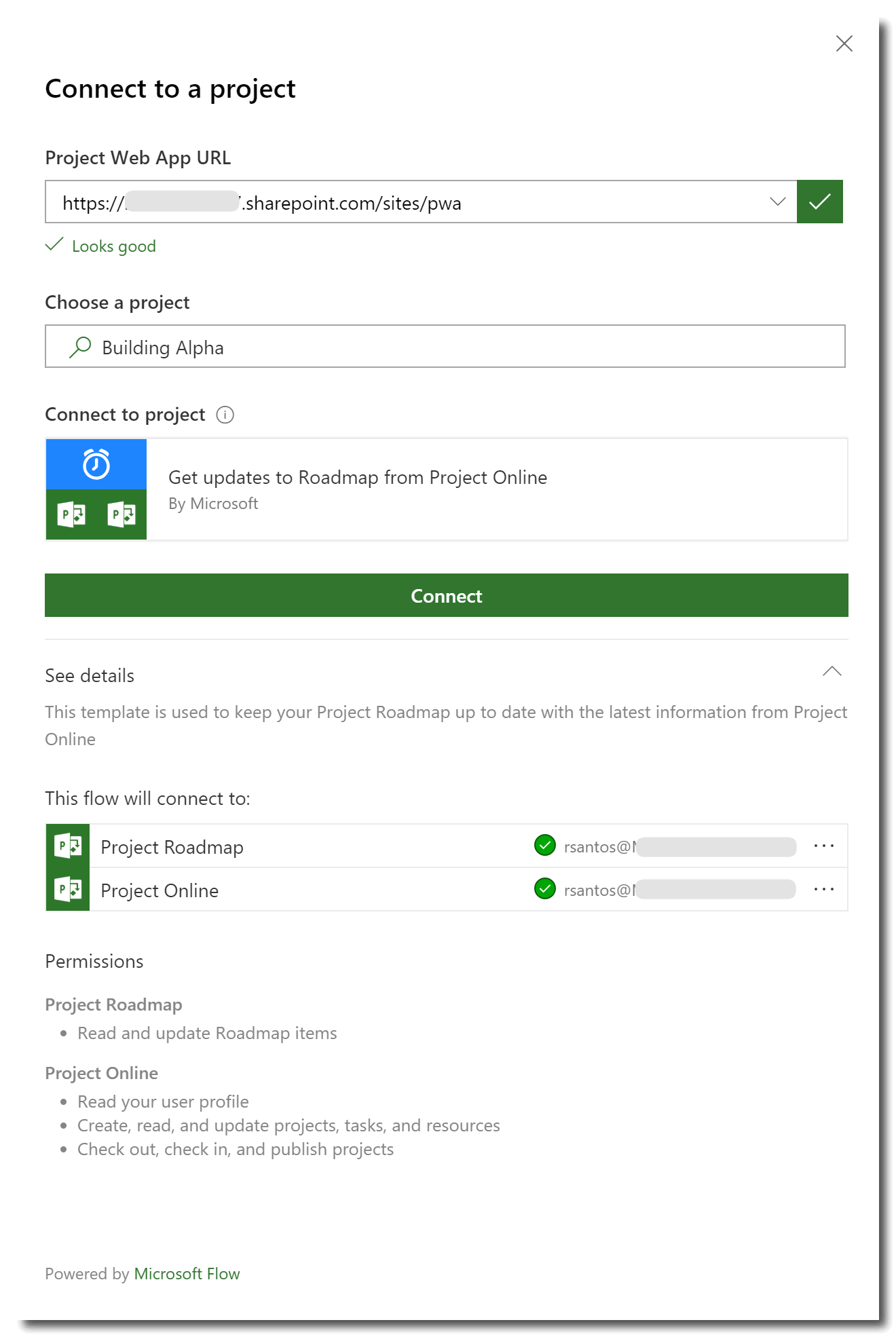This screenshot has width=896, height=1337.
Task: Click 'Read your user profile' permission
Action: pyautogui.click(x=163, y=1101)
